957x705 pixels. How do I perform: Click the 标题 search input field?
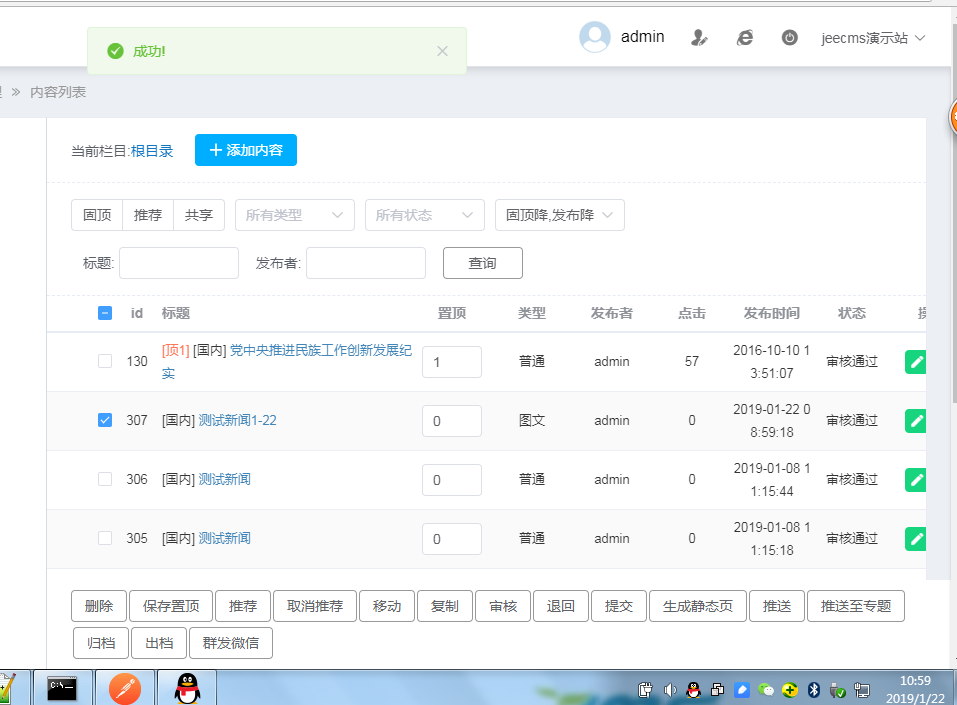179,263
